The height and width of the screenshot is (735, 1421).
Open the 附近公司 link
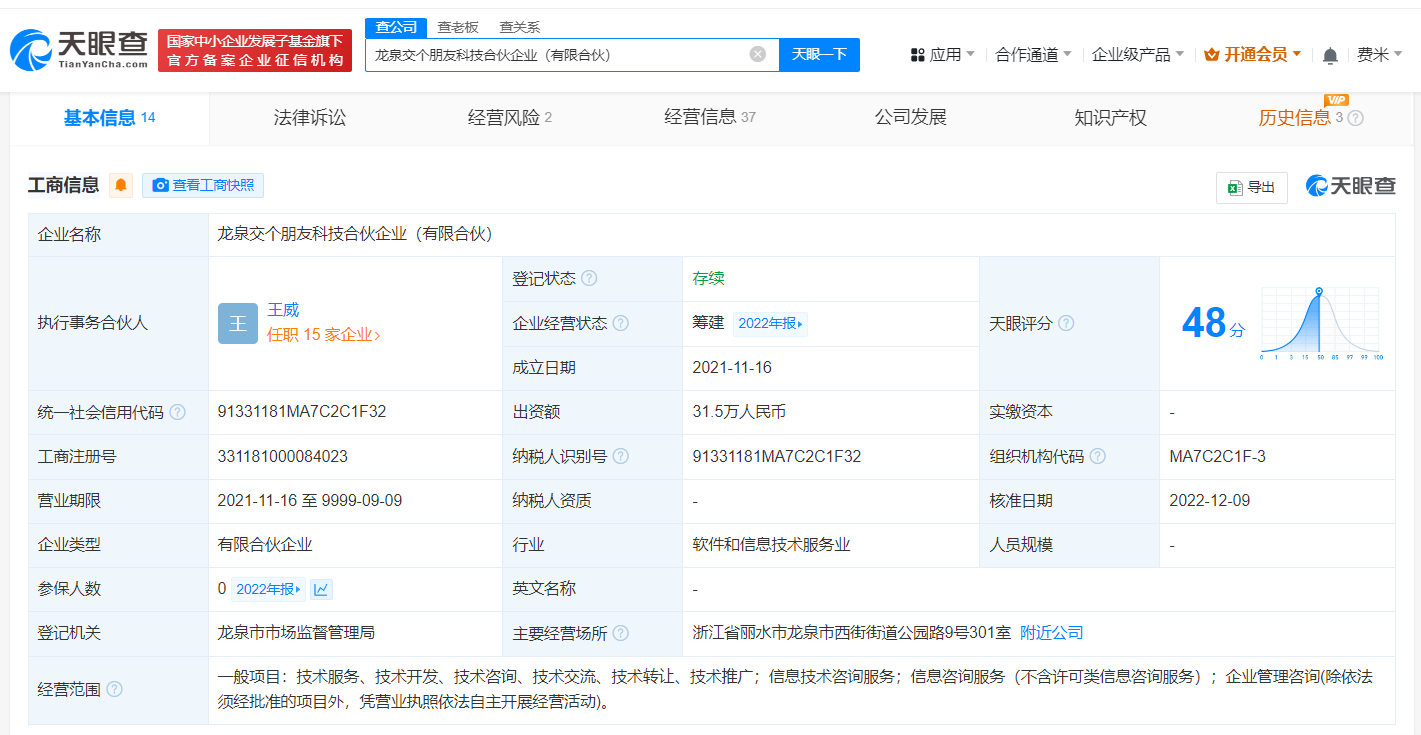point(1050,633)
